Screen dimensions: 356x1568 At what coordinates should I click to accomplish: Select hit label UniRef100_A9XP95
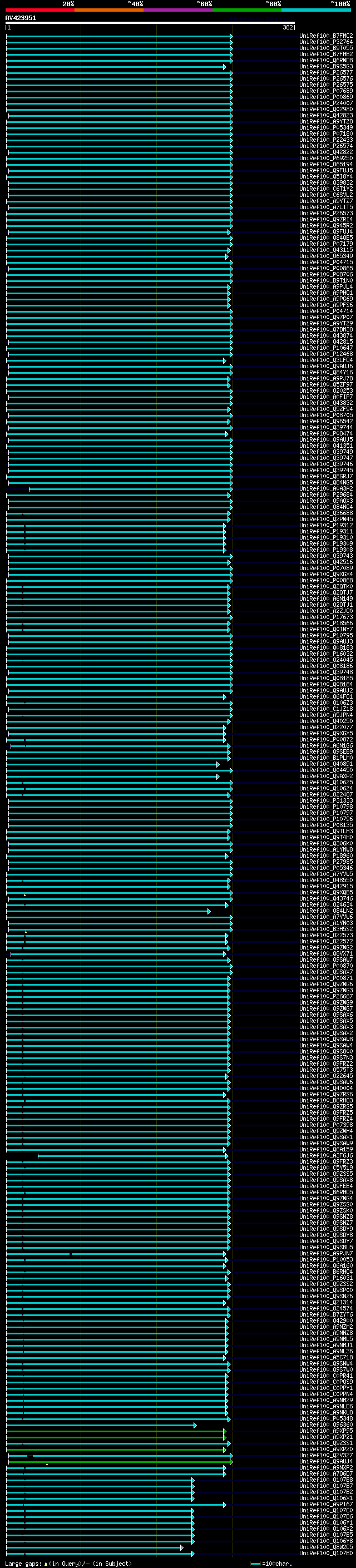click(x=326, y=1431)
